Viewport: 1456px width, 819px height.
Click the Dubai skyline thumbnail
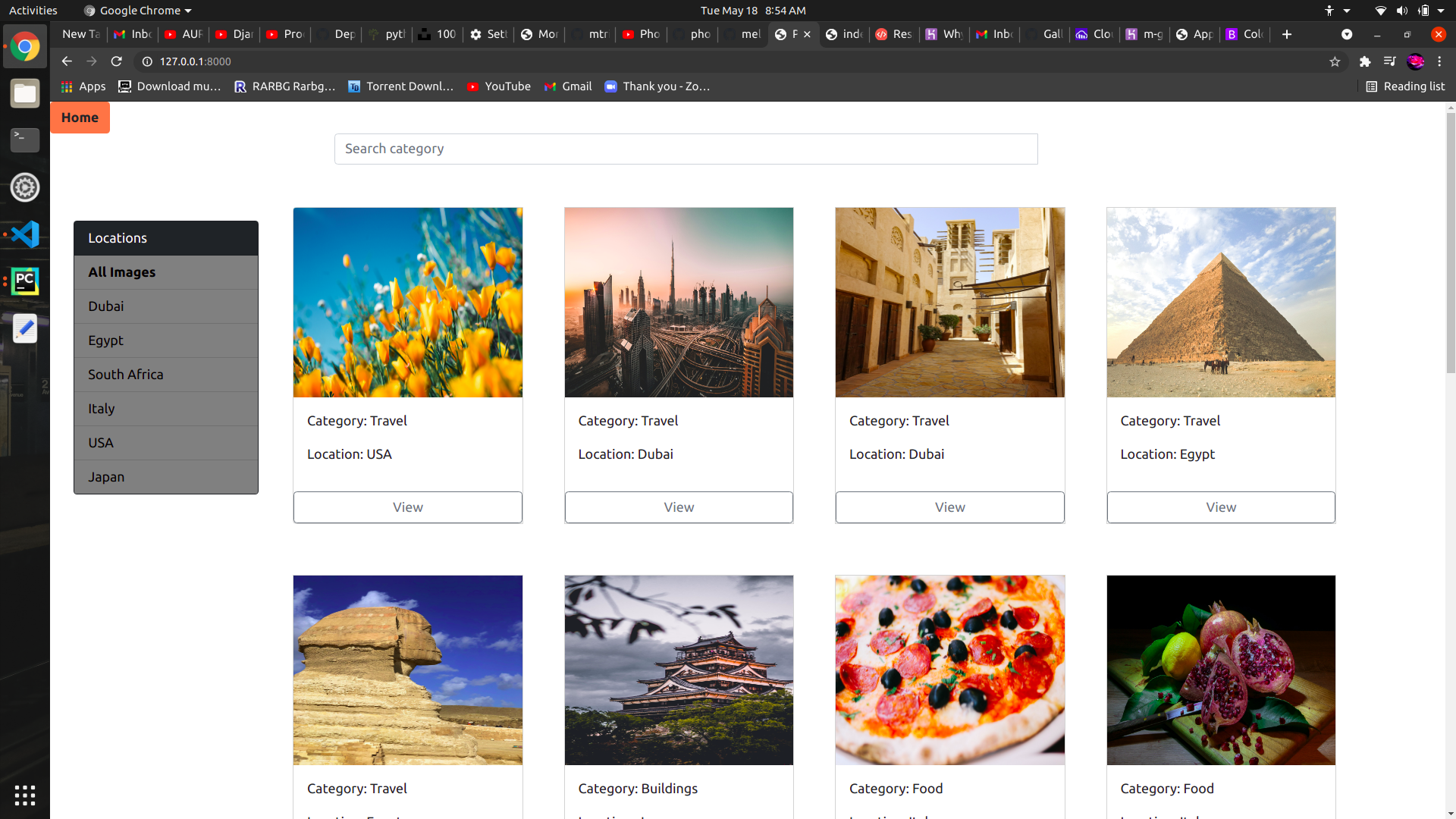679,303
